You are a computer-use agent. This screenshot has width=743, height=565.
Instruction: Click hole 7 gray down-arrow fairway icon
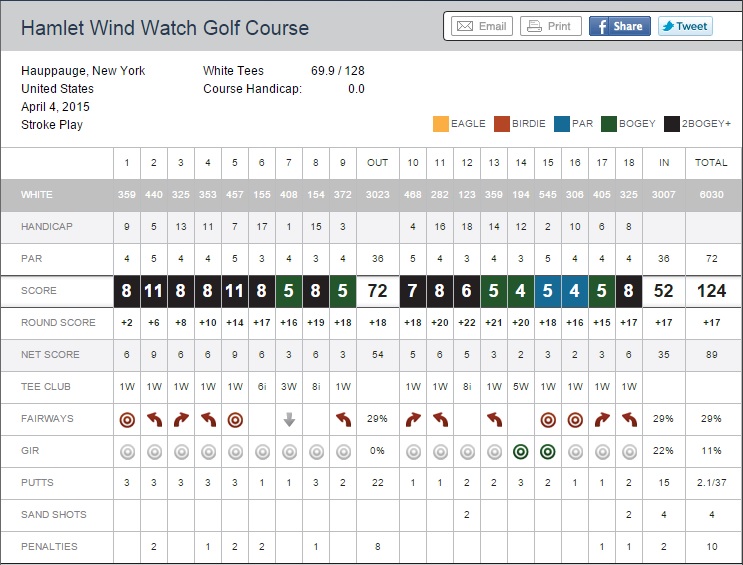click(289, 420)
